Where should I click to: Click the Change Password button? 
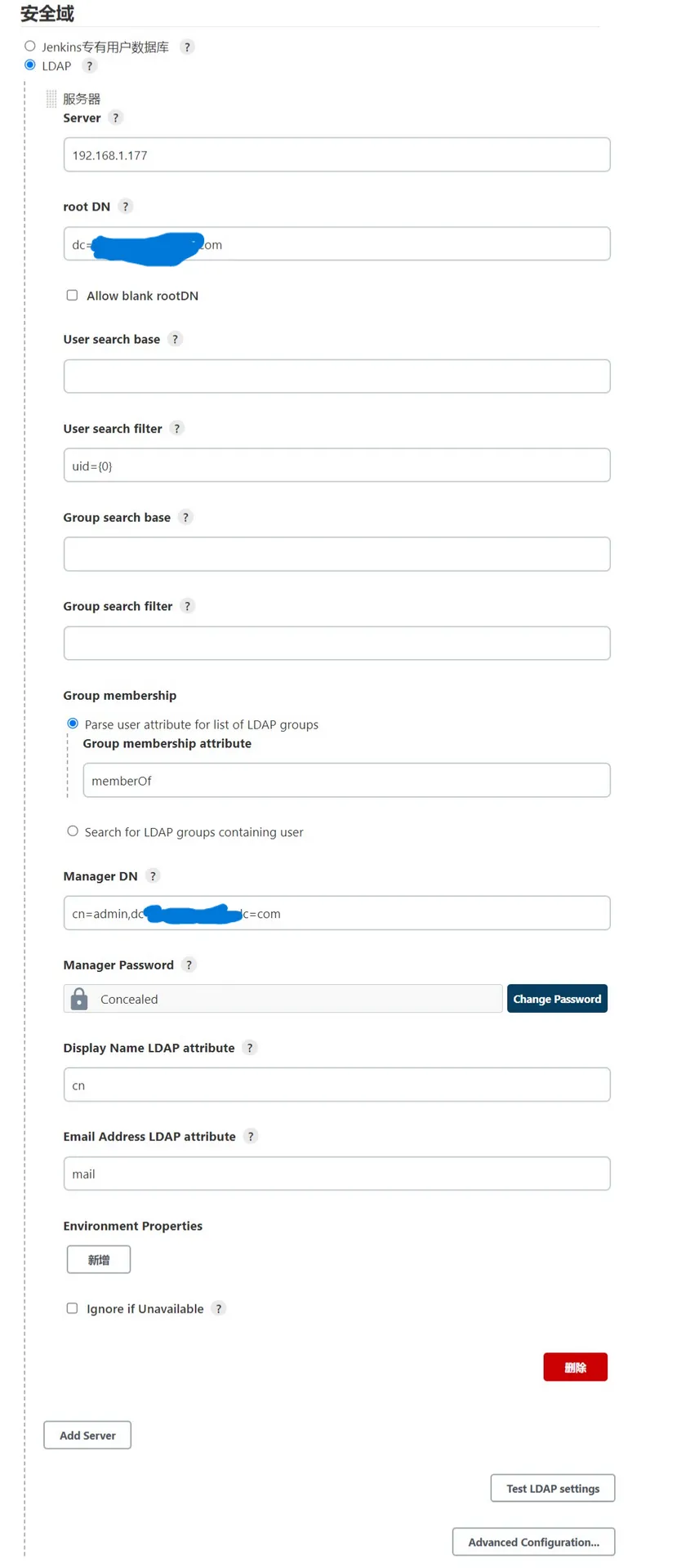coord(557,998)
